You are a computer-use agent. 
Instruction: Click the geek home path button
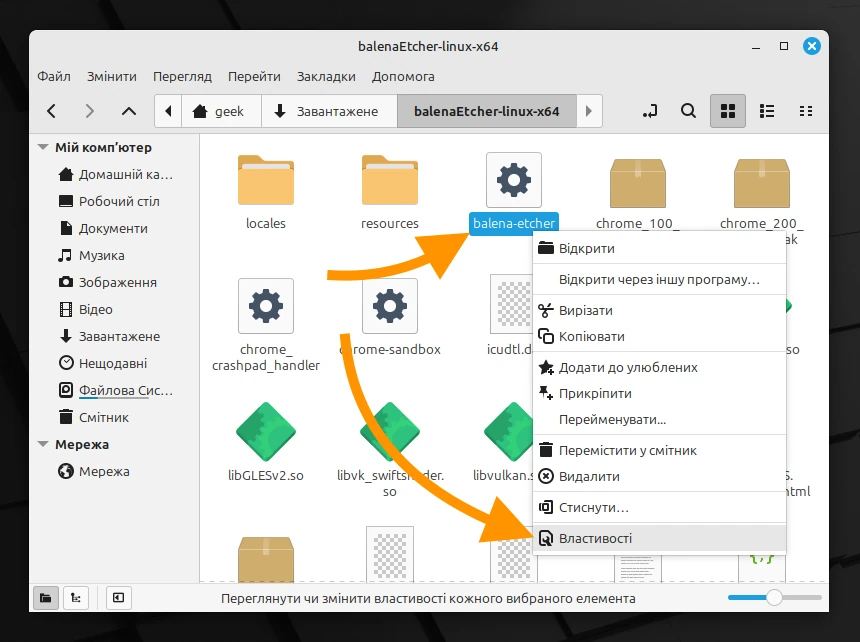coord(221,111)
